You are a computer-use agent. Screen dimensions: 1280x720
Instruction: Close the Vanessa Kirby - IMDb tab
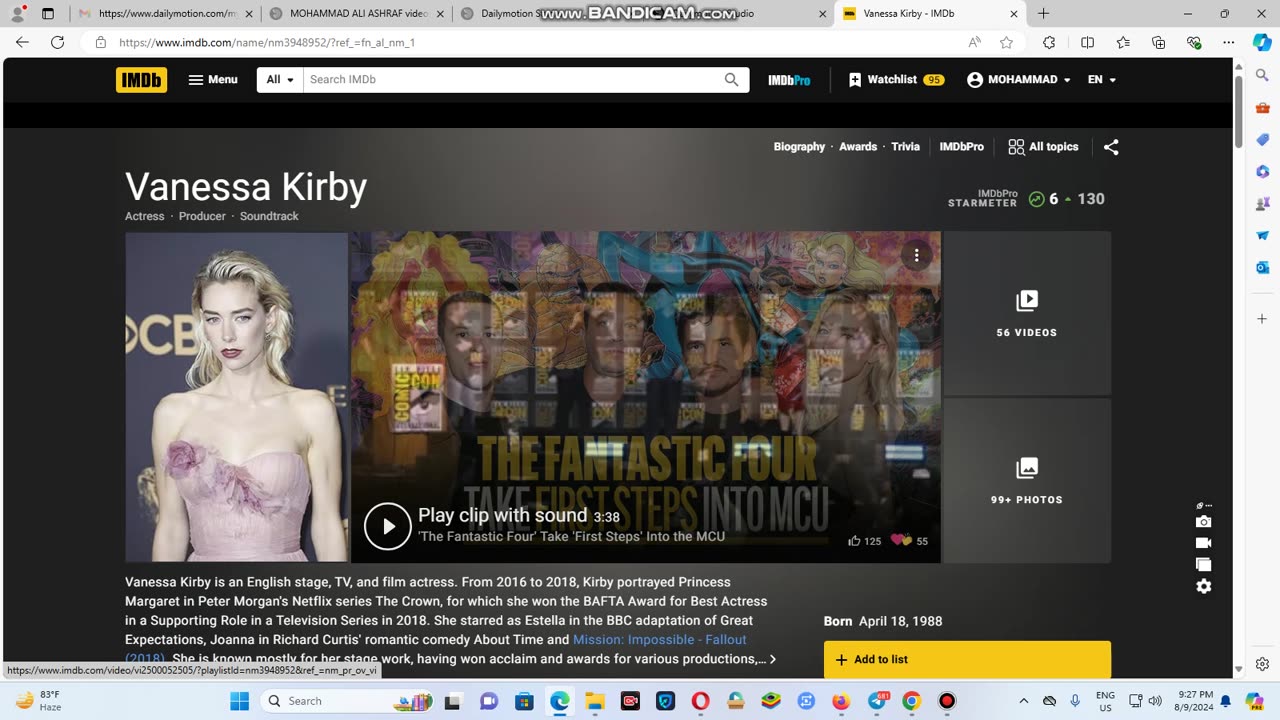(x=1013, y=14)
